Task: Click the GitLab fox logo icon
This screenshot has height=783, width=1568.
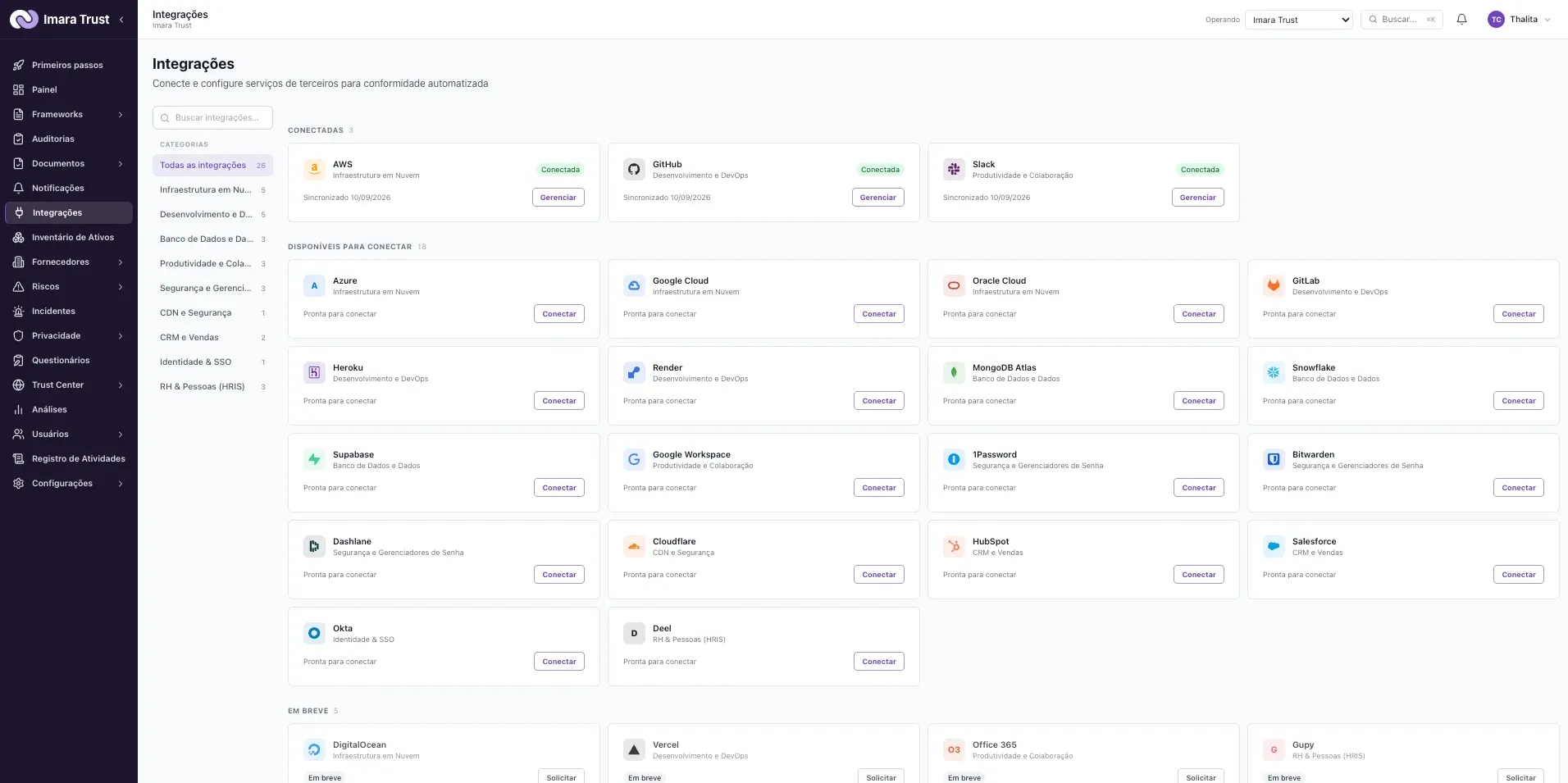Action: (1274, 286)
